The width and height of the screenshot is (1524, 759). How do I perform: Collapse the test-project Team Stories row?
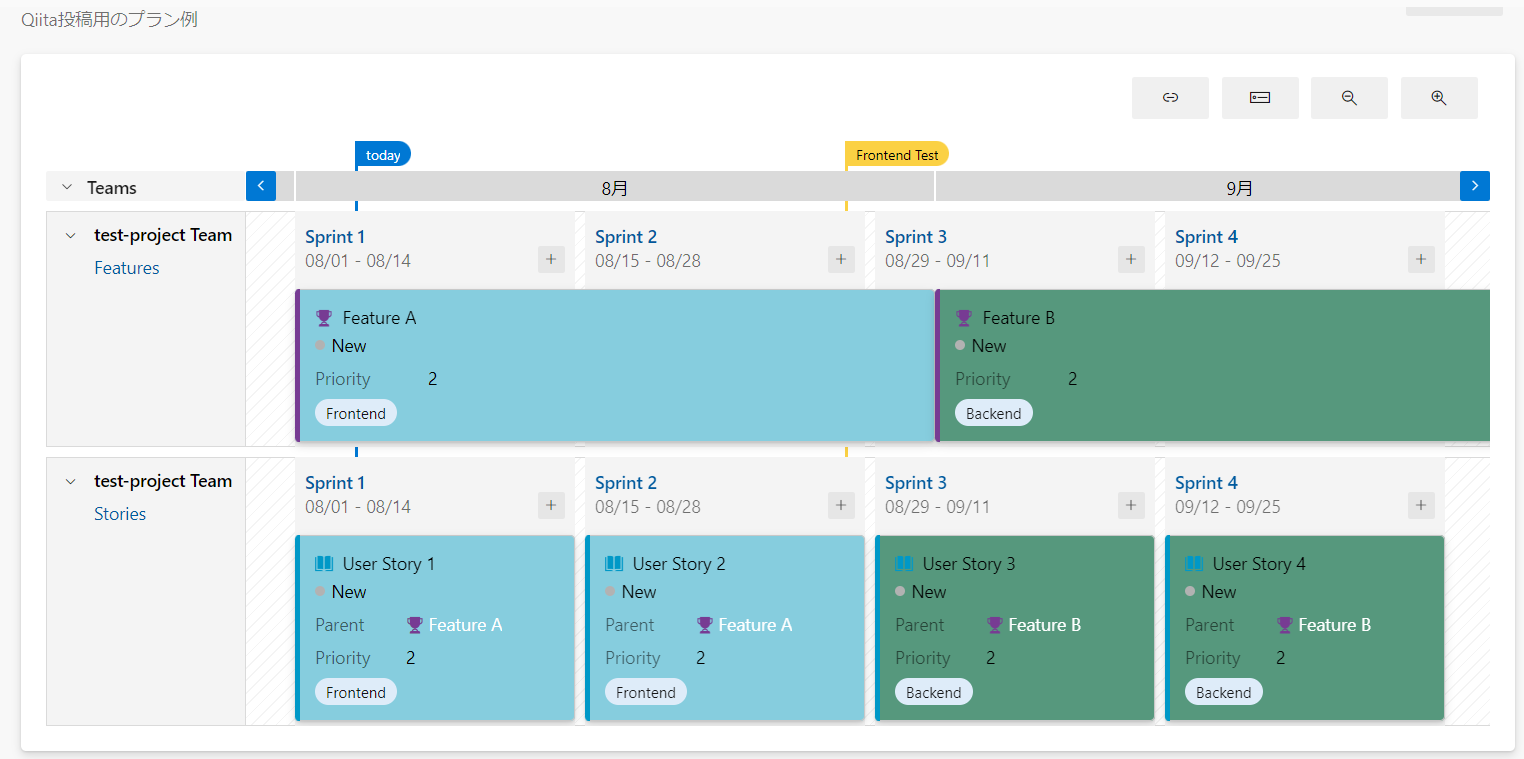[x=69, y=481]
